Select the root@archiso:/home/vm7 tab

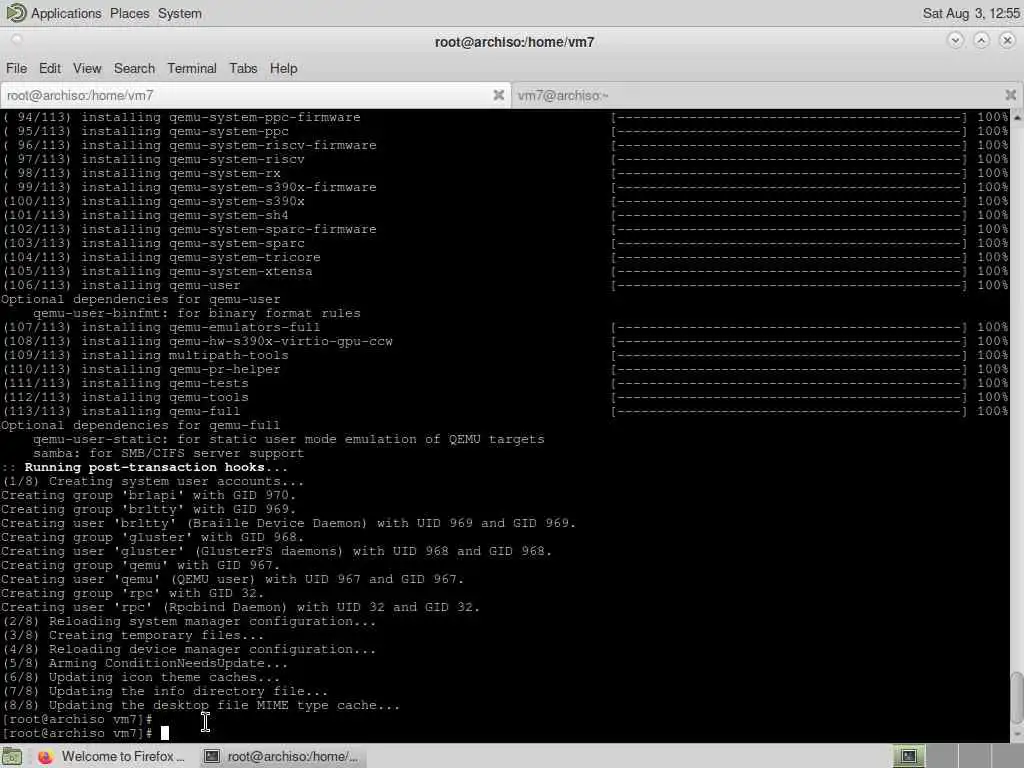tap(255, 95)
